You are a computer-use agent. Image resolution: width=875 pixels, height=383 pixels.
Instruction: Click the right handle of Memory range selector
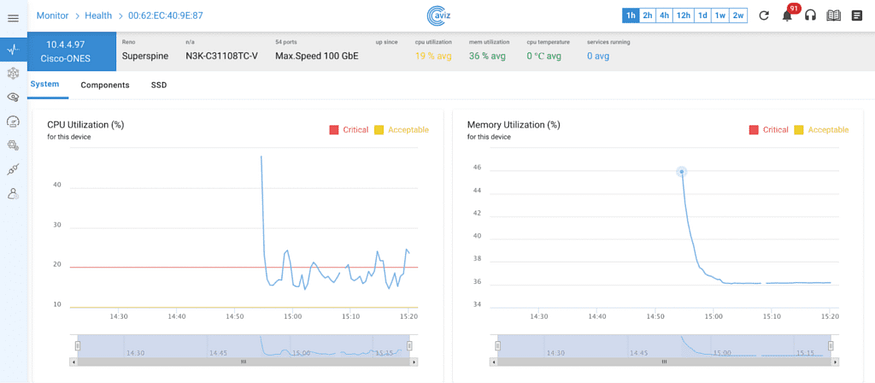pos(831,346)
